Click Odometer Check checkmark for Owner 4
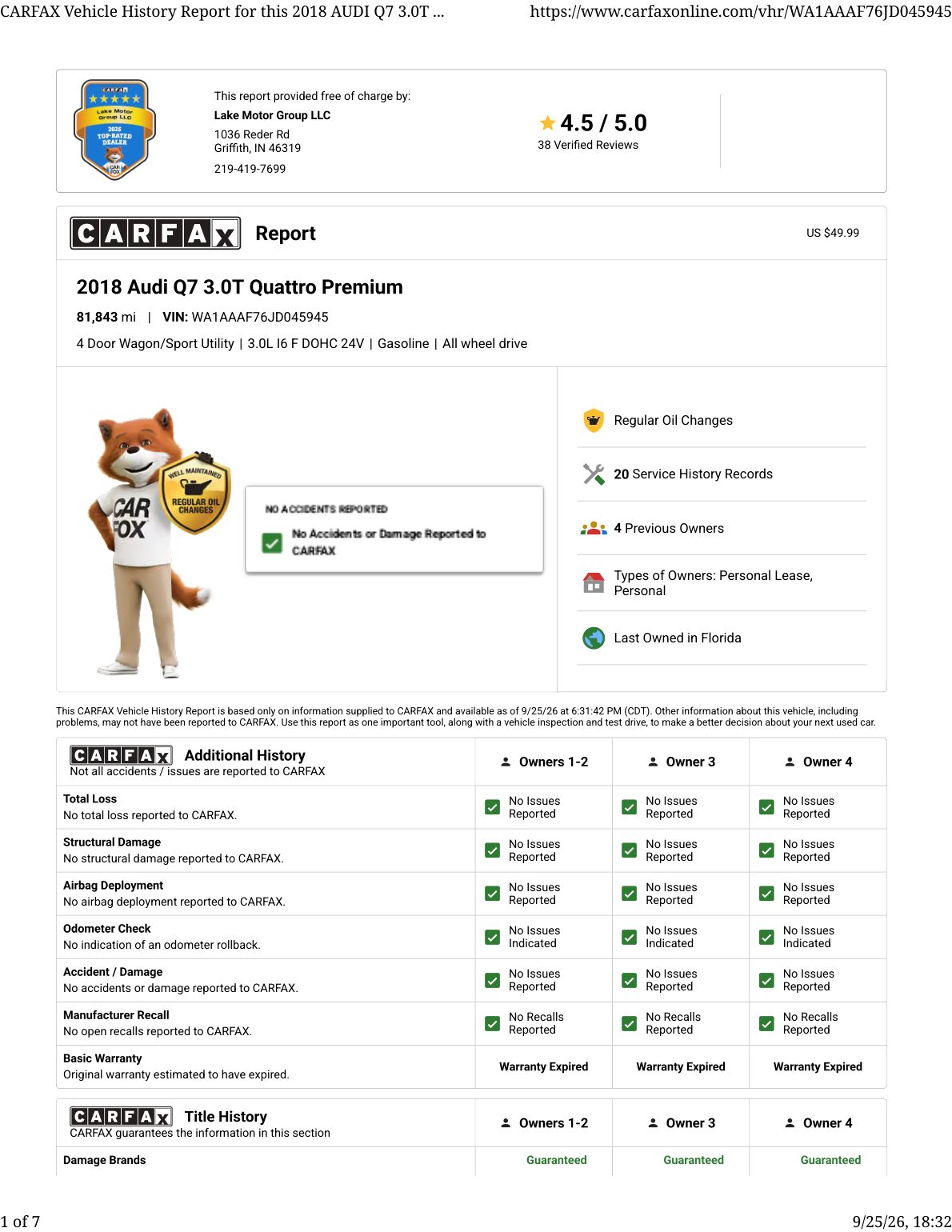952x1232 pixels. click(x=766, y=937)
